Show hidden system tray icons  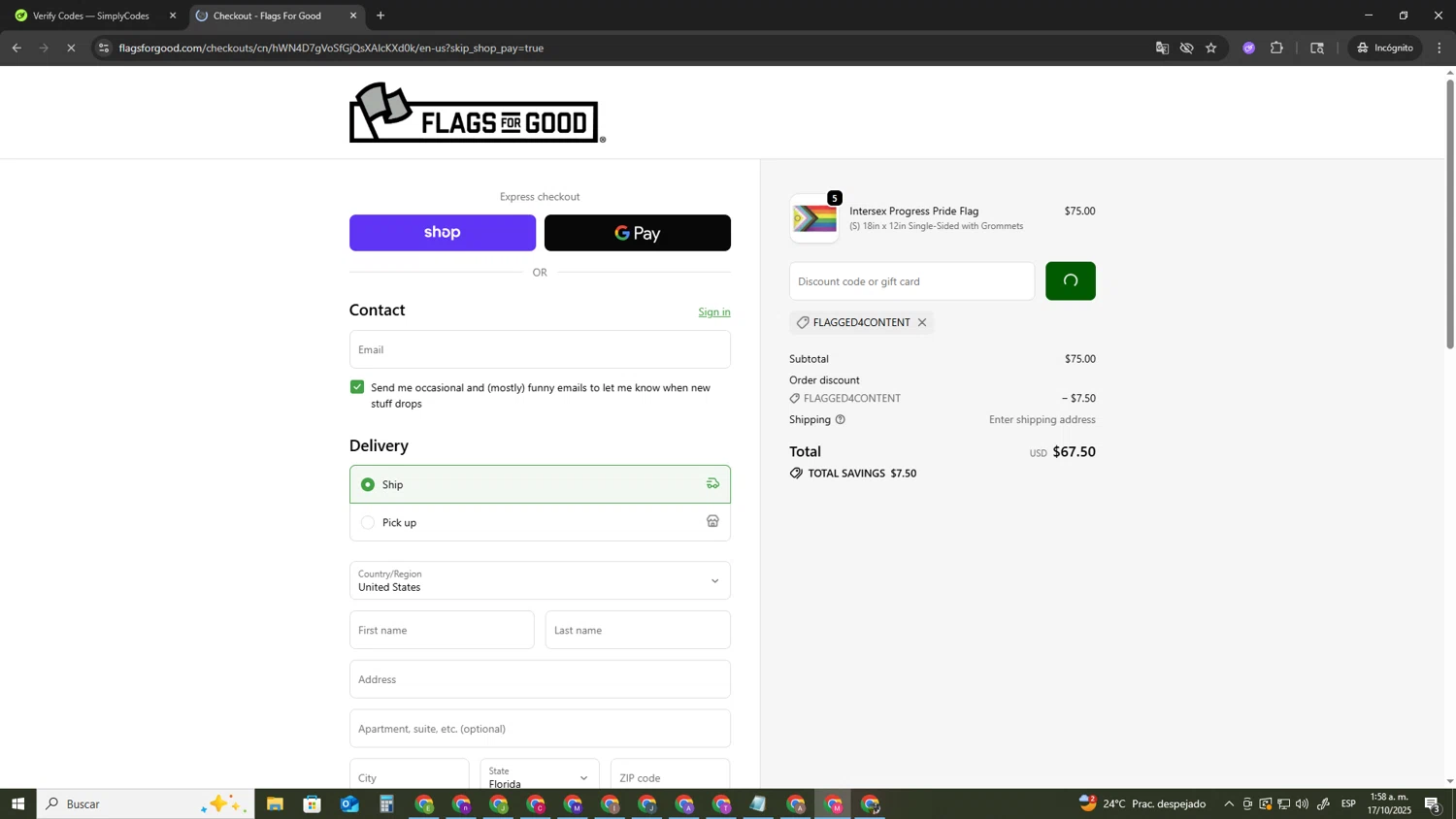point(1229,804)
